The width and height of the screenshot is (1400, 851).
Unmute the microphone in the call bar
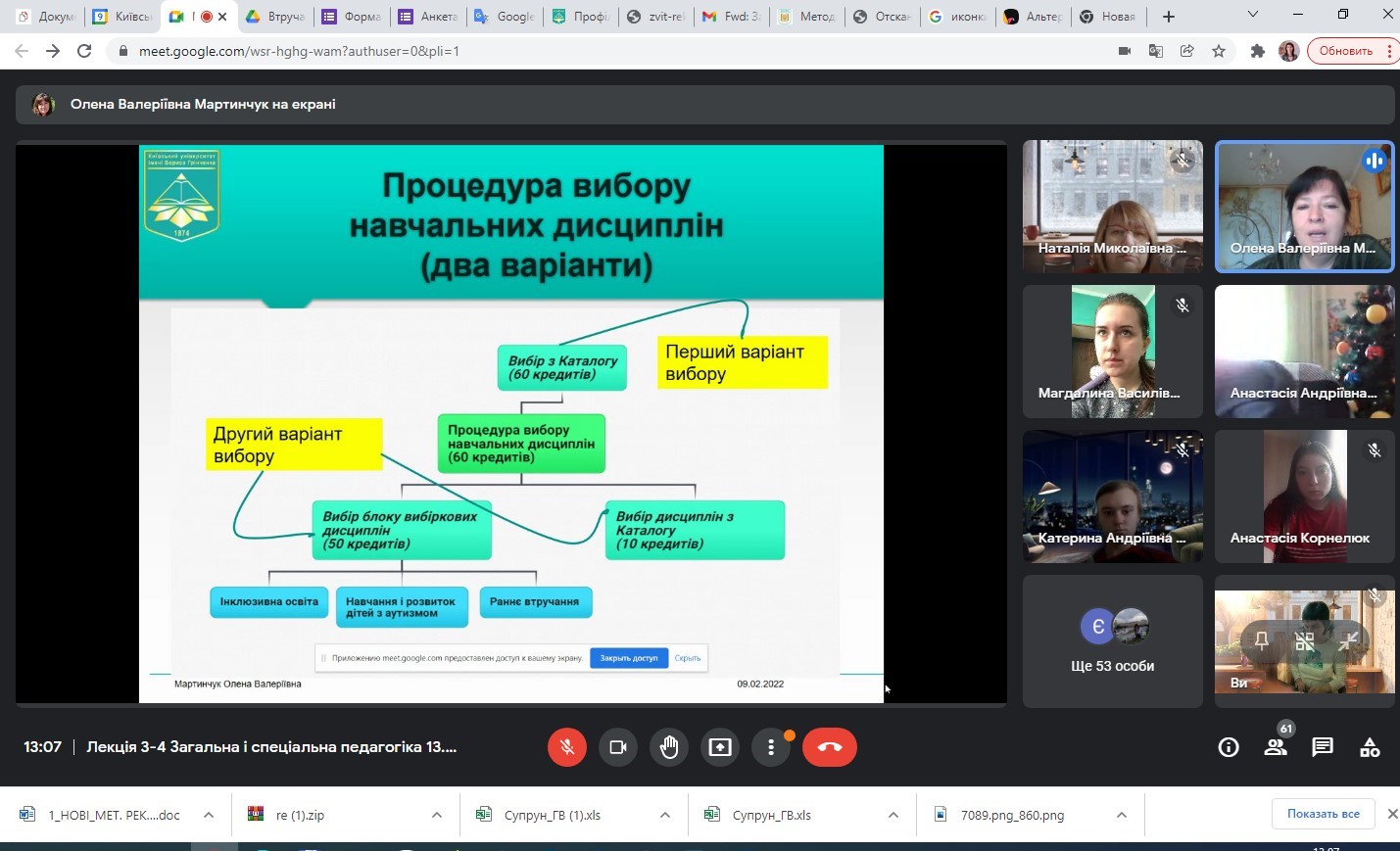pos(566,747)
